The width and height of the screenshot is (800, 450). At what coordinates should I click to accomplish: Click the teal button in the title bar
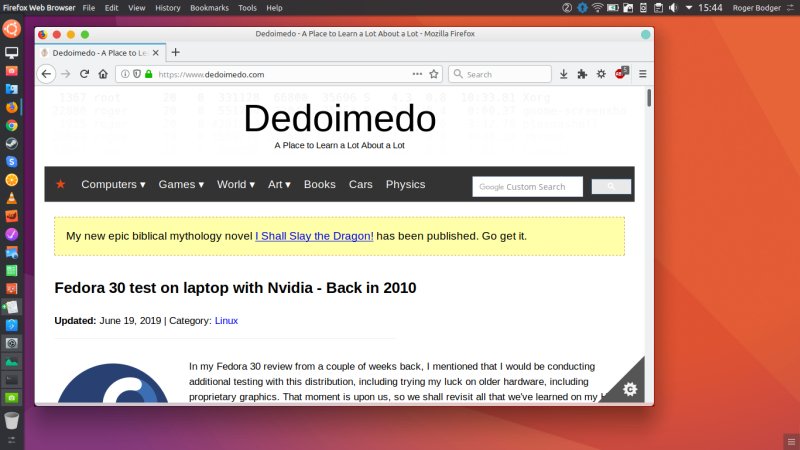tap(645, 34)
